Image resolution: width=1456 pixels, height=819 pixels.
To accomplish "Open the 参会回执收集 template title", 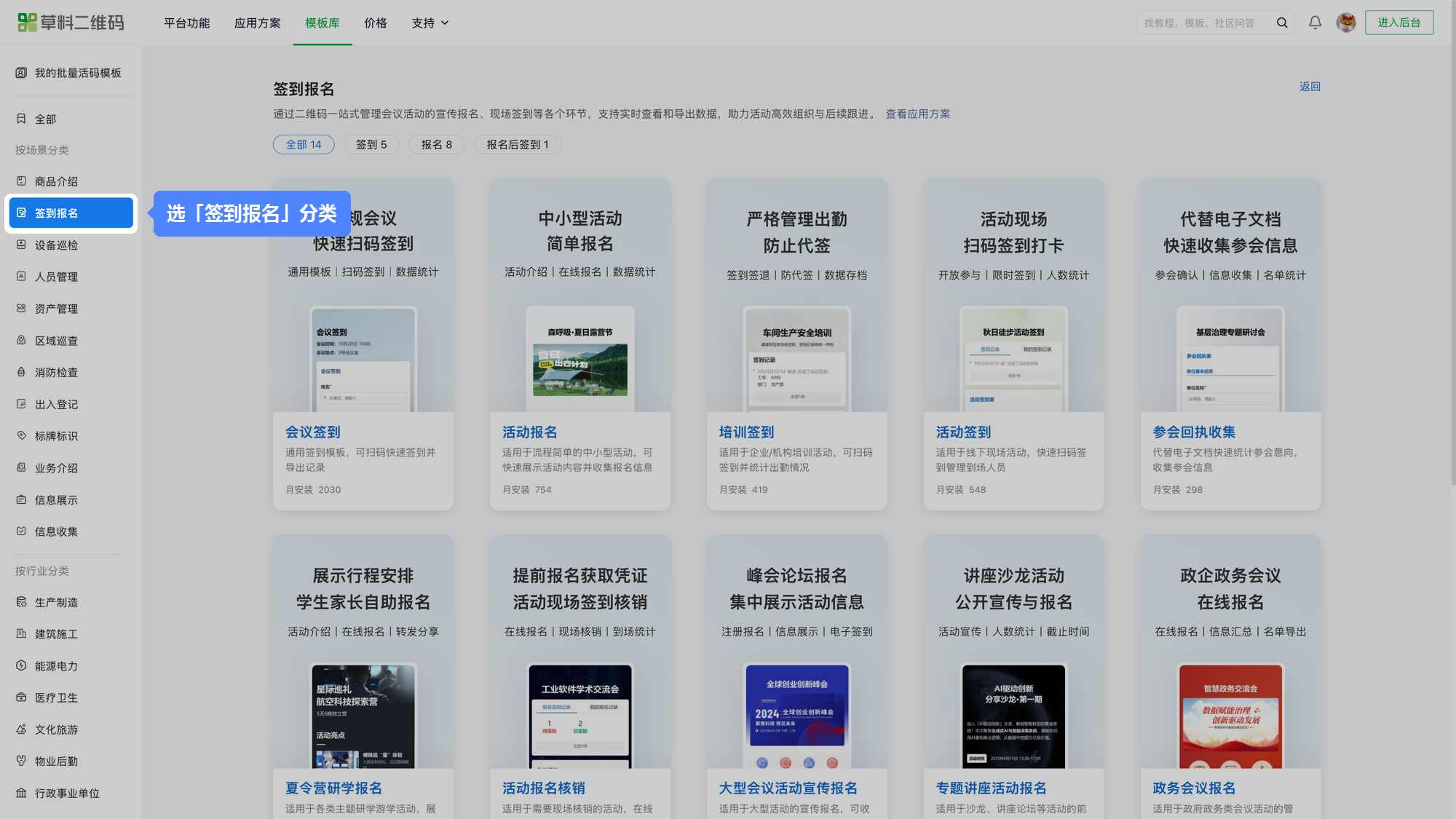I will (x=1195, y=432).
